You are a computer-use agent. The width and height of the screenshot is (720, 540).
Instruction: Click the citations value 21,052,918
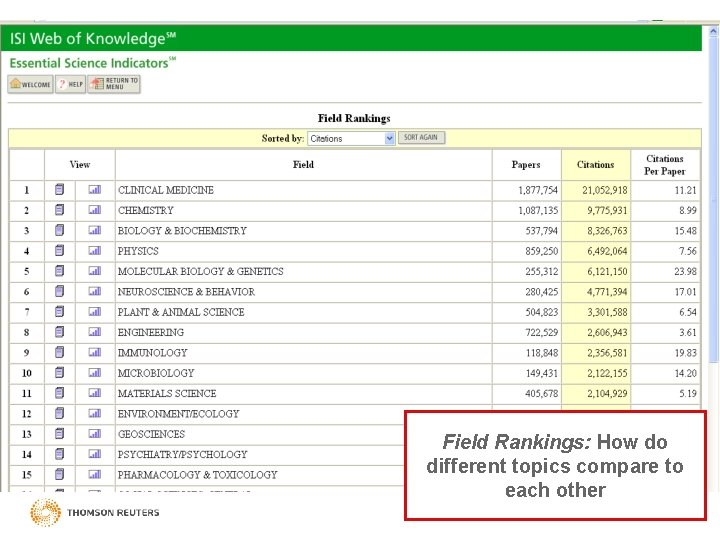point(605,190)
